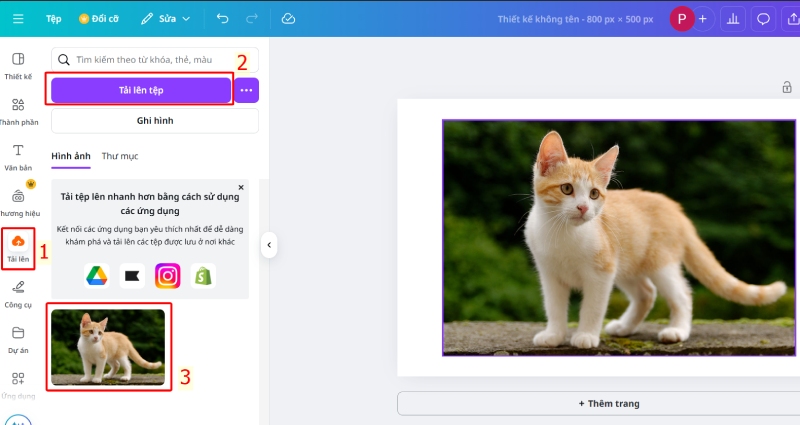The image size is (800, 425).
Task: Collapse the side panel with arrow
Action: pyautogui.click(x=269, y=245)
